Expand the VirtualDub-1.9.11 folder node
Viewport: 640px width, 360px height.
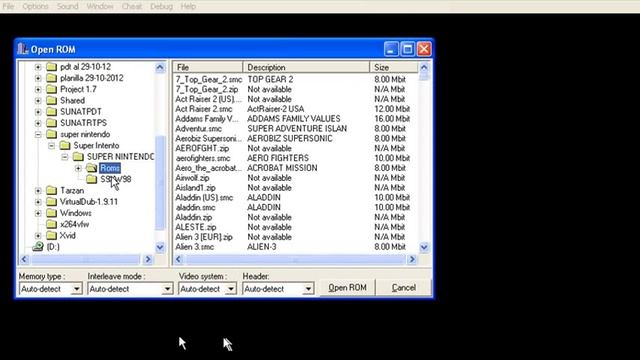tap(38, 202)
